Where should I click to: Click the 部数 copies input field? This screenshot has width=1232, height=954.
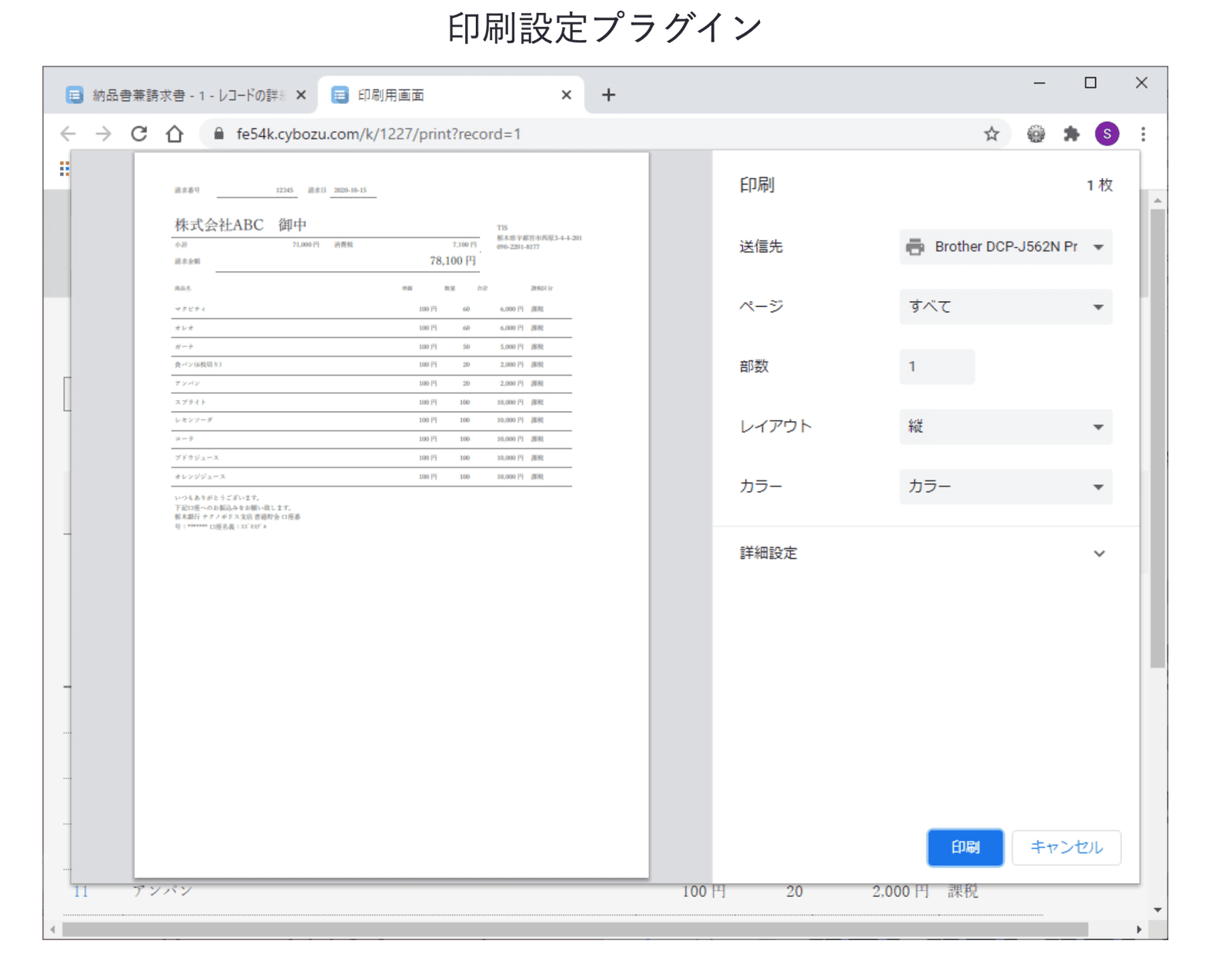pos(937,367)
